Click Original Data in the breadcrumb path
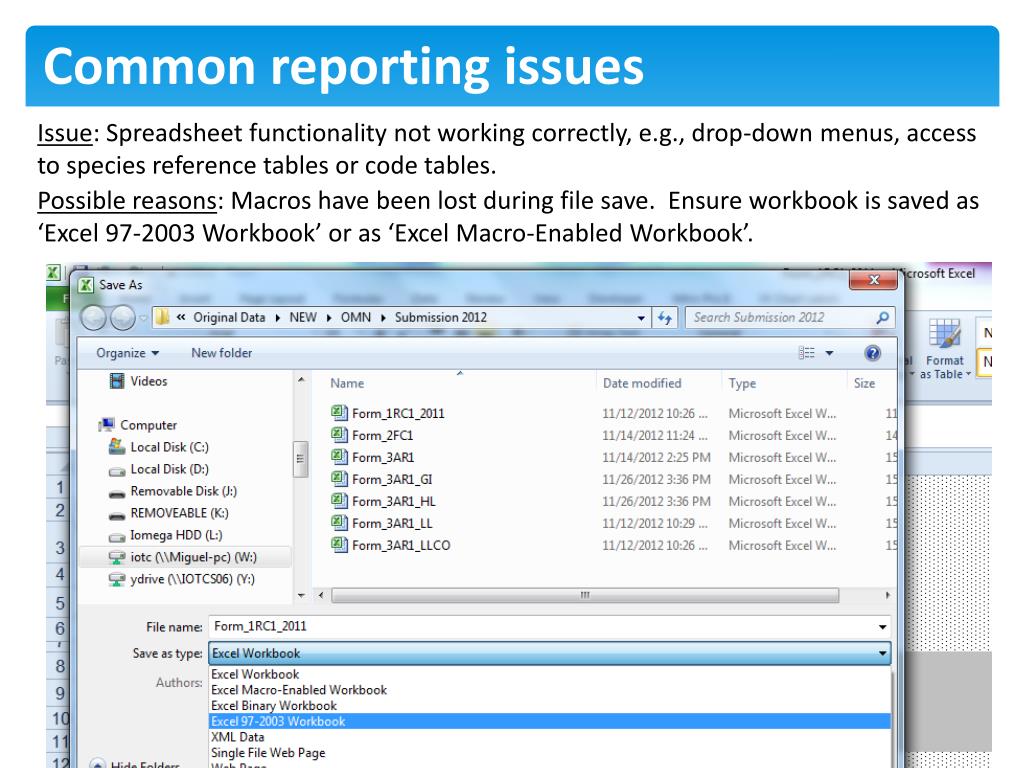Screen dimensions: 1024x768 click(229, 317)
